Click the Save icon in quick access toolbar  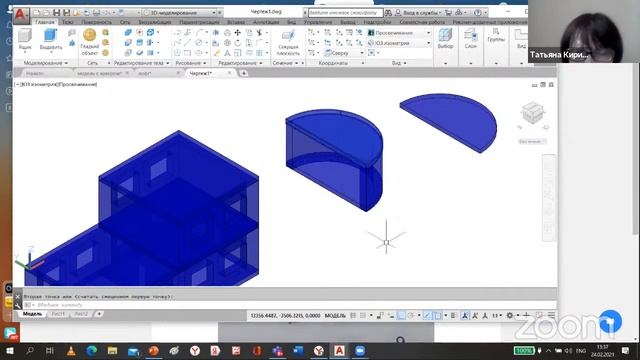pyautogui.click(x=57, y=13)
